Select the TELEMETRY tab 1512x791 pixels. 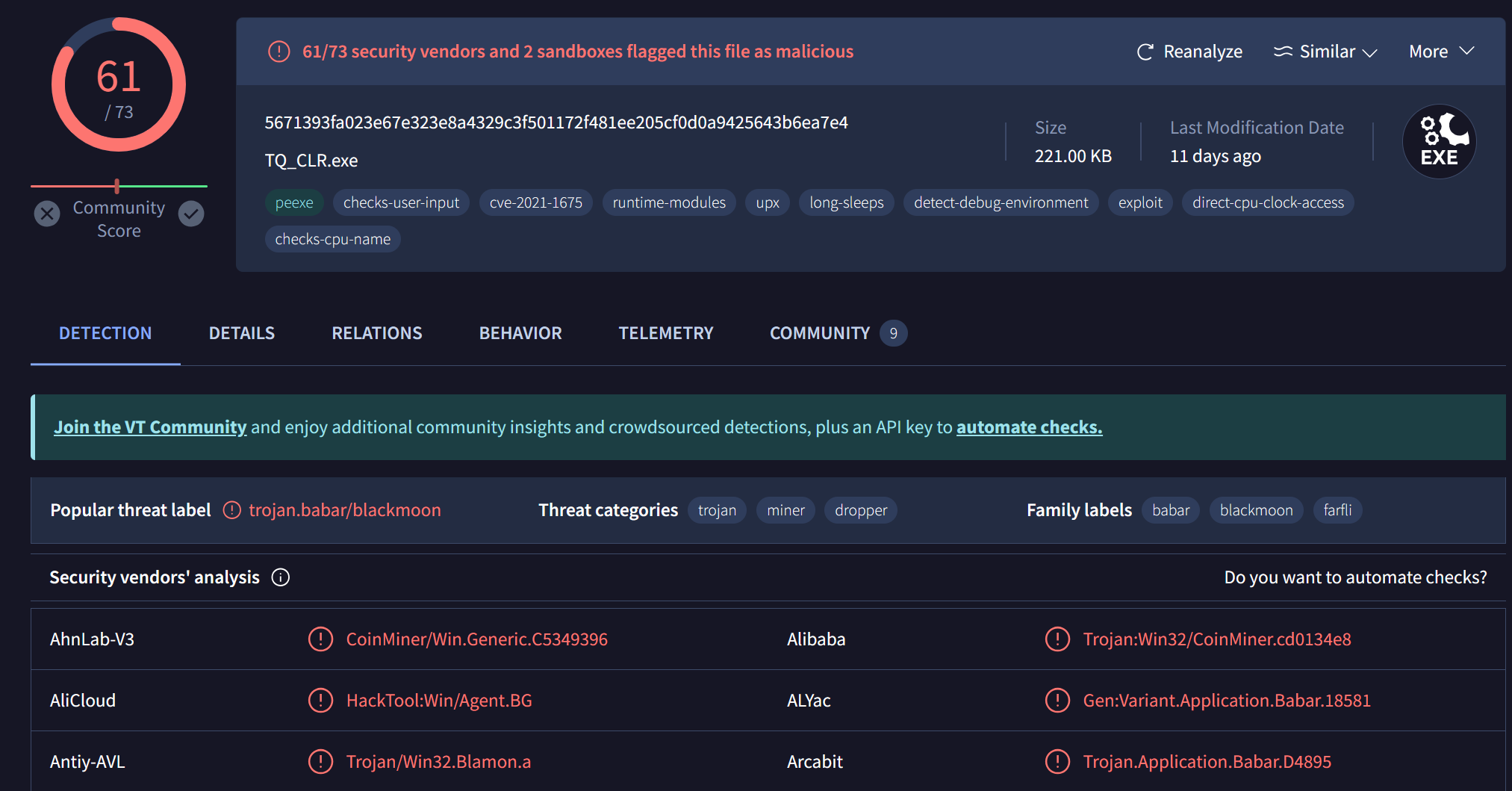tap(666, 333)
